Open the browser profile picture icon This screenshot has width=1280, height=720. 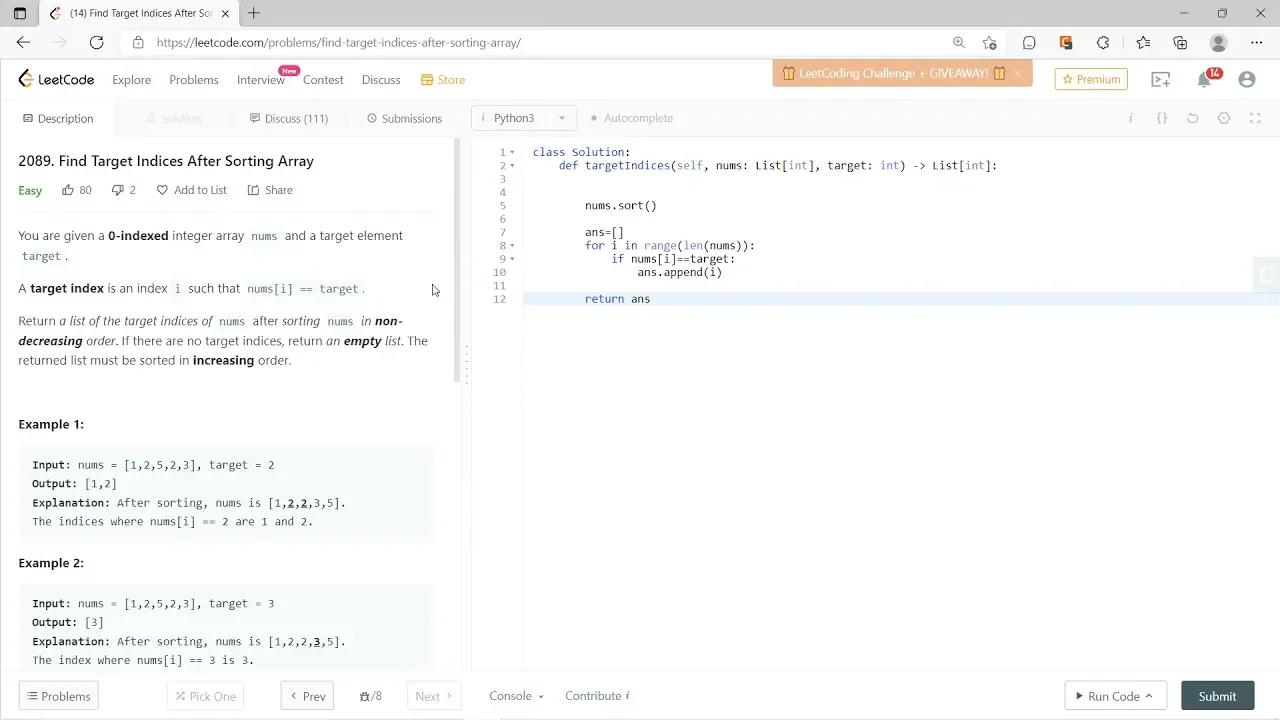pyautogui.click(x=1218, y=42)
